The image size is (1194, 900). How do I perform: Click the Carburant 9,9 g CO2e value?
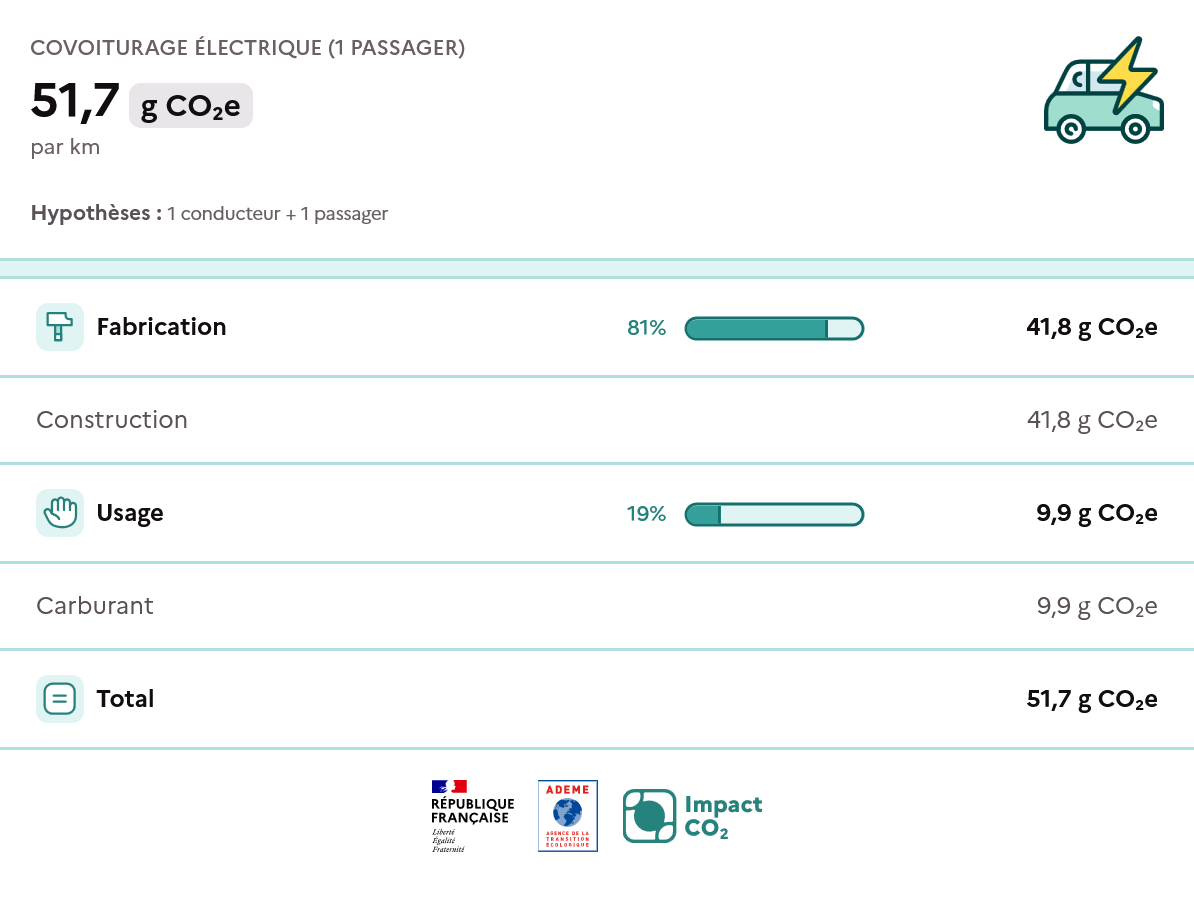1097,606
